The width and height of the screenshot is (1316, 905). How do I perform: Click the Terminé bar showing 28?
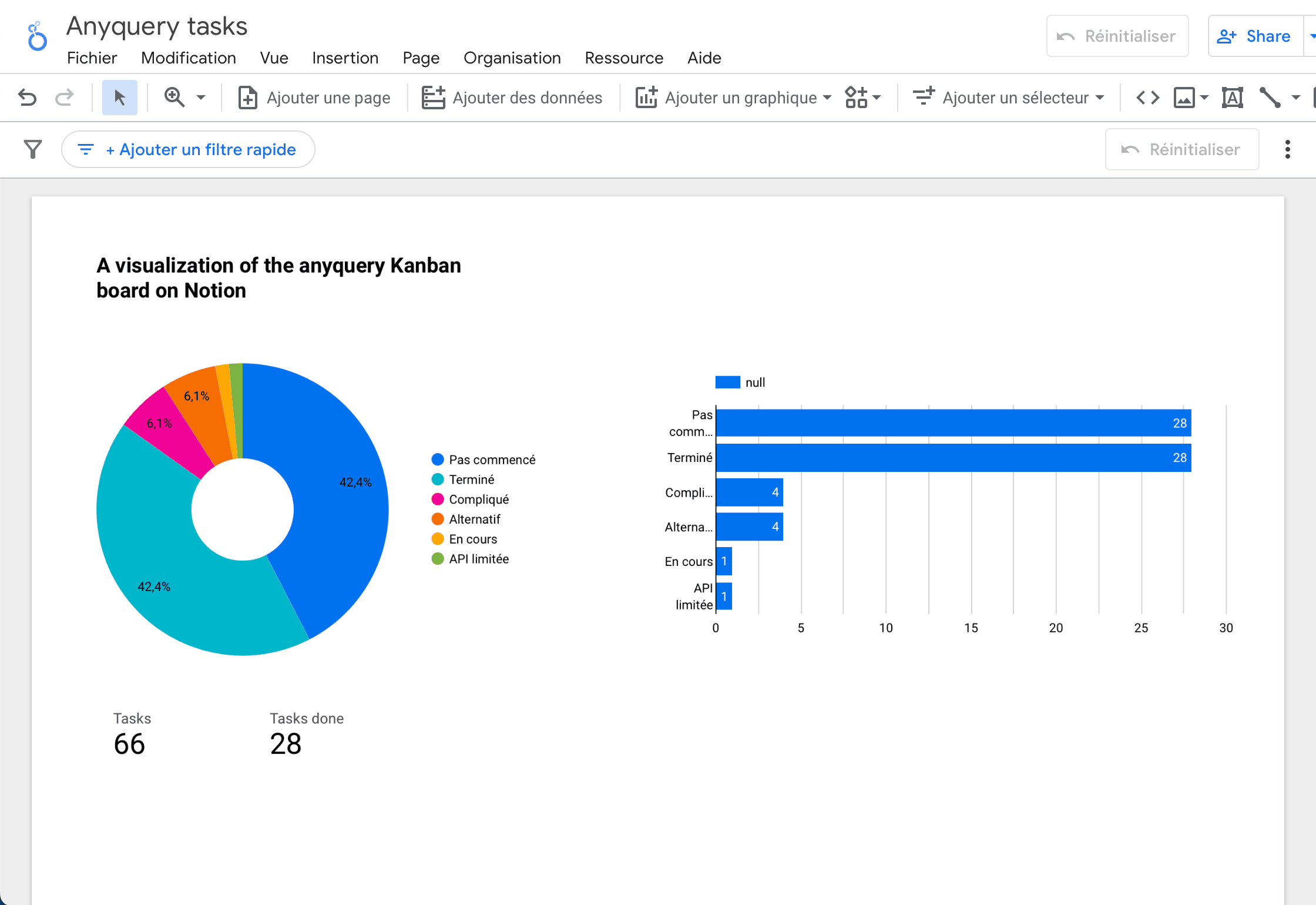954,458
